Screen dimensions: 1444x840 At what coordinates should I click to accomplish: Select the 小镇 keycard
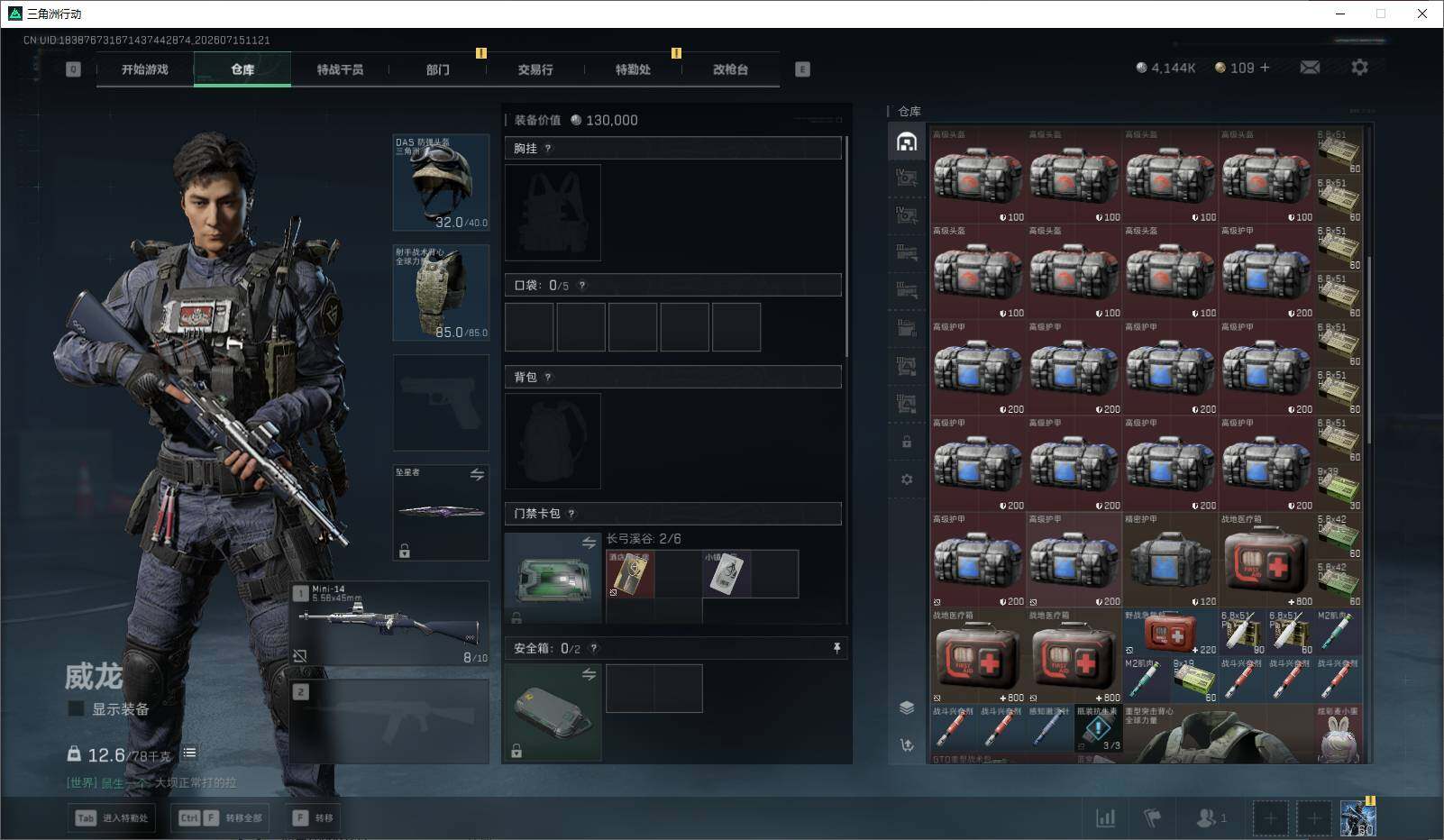[x=727, y=574]
